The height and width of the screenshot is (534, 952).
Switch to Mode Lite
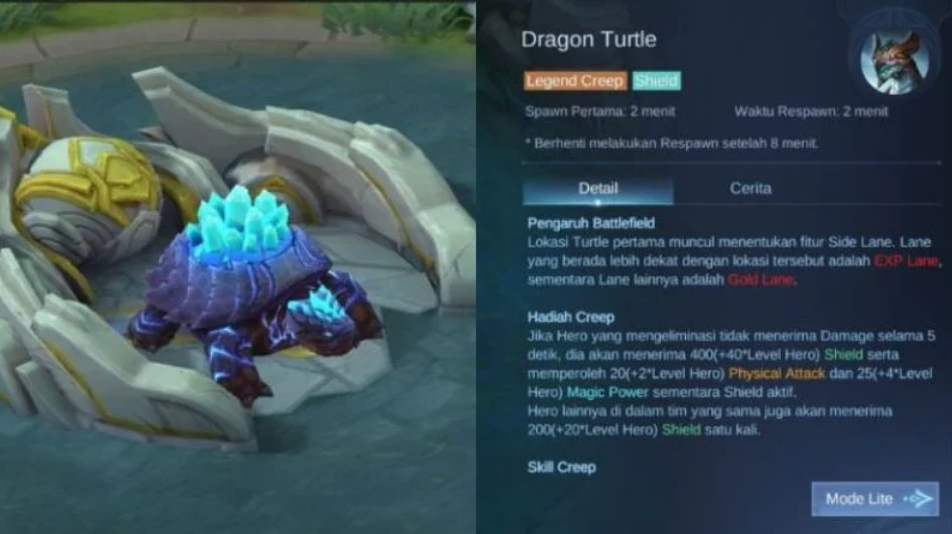tap(875, 499)
